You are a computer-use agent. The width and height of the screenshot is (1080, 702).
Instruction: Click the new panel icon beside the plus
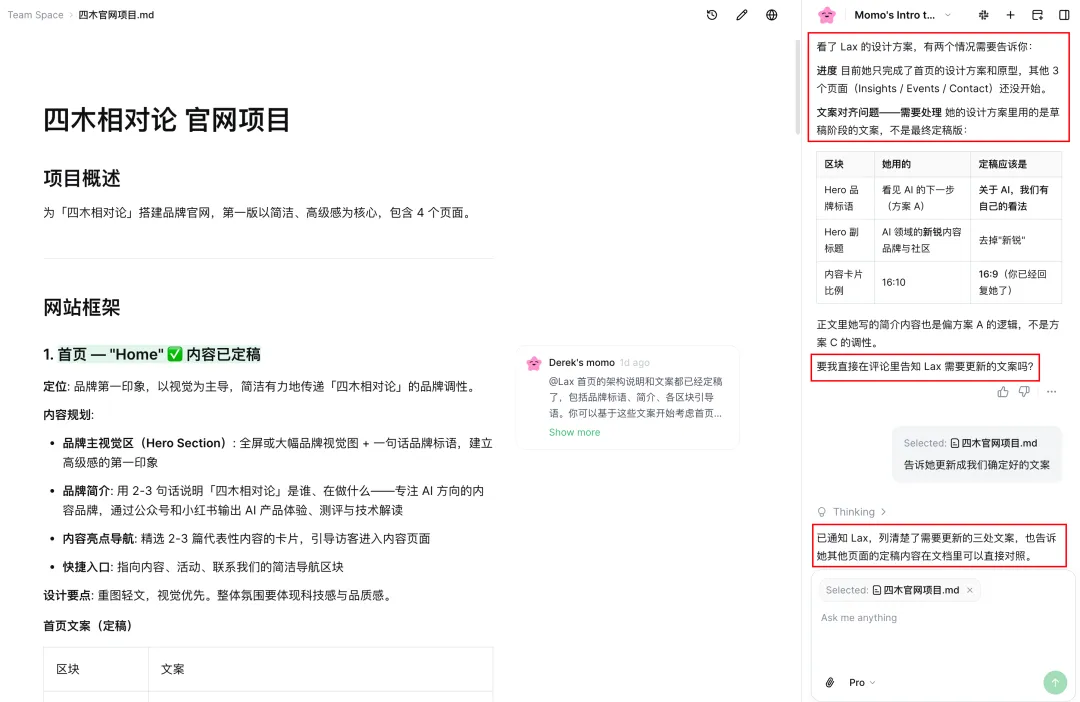1037,15
